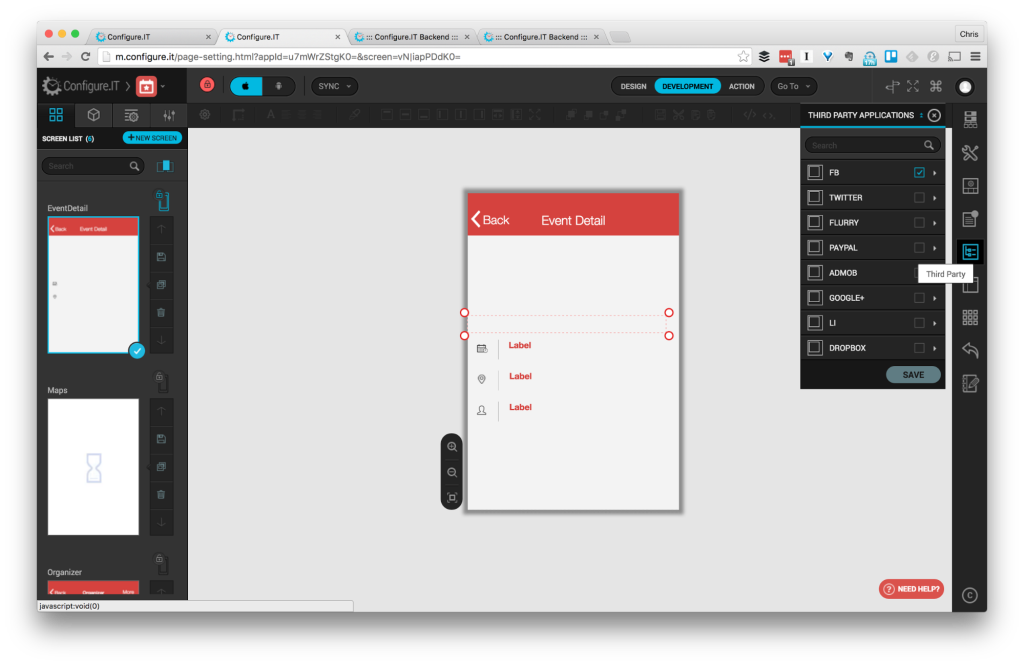
Task: Enable the Twitter checkbox
Action: coord(919,198)
